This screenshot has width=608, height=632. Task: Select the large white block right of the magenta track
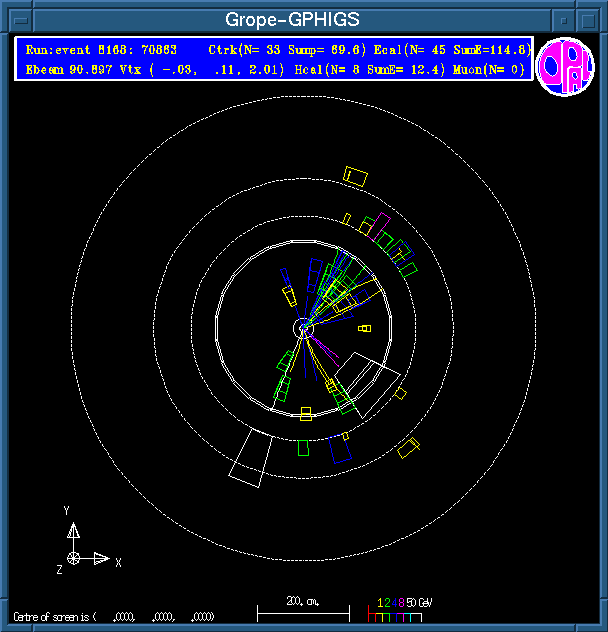tap(368, 376)
